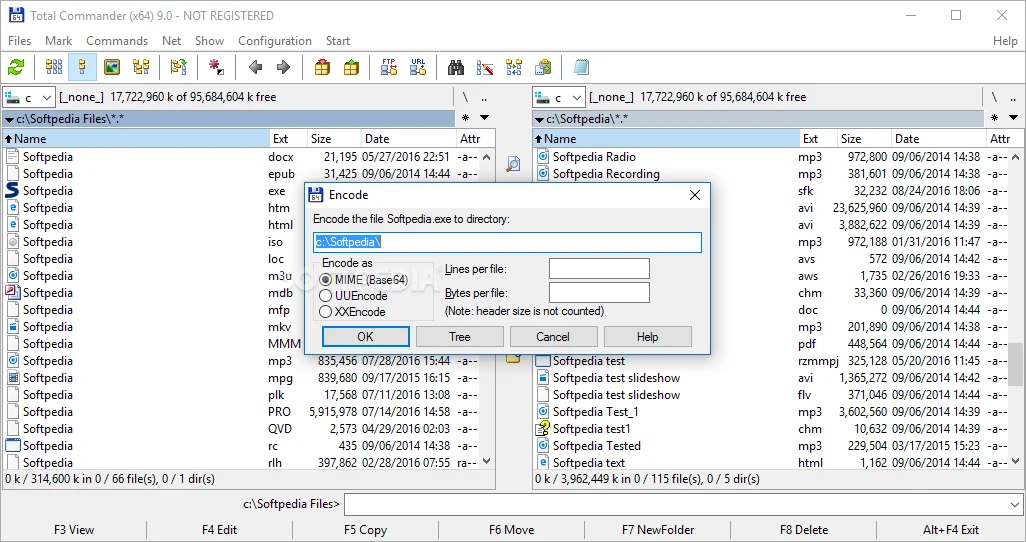1026x542 pixels.
Task: Open the FTP connect icon
Action: (x=389, y=67)
